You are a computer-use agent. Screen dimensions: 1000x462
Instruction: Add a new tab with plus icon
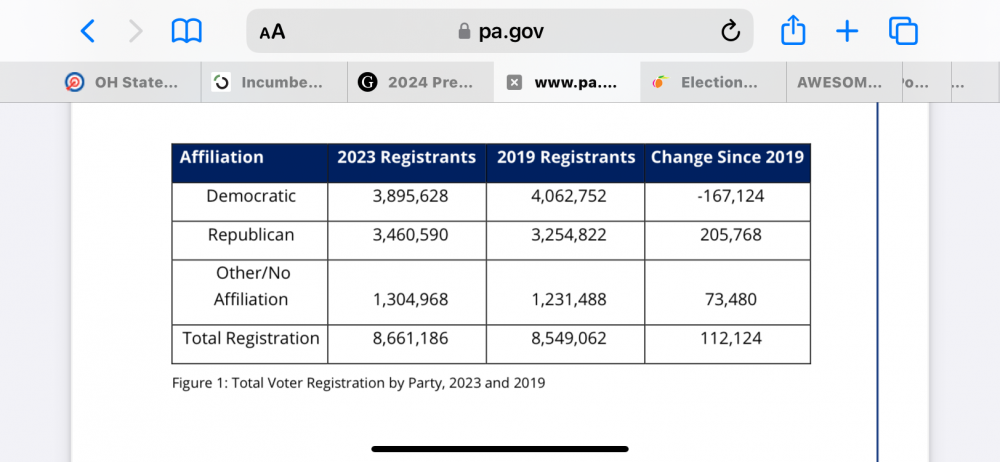[847, 32]
